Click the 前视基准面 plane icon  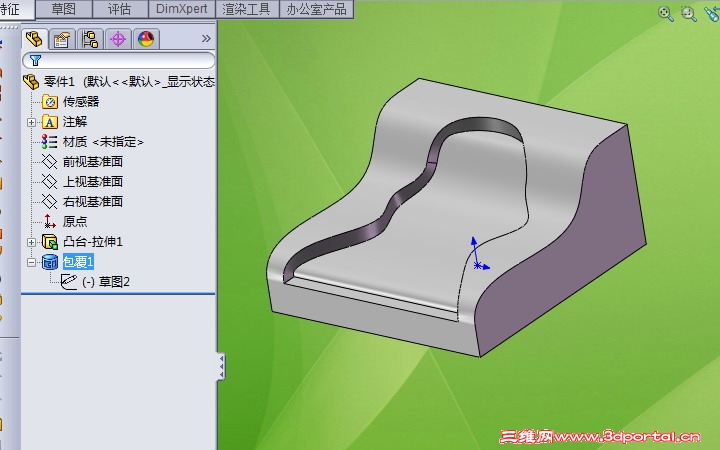tap(49, 162)
